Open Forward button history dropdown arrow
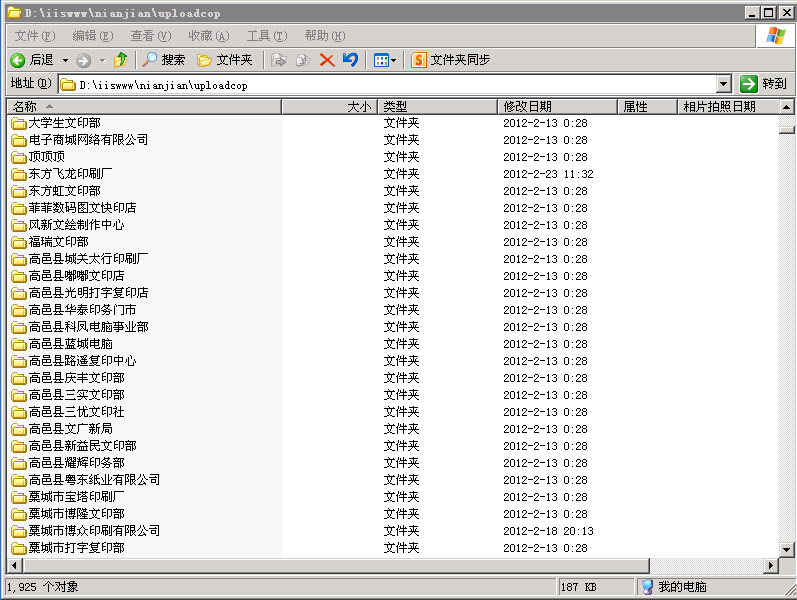The image size is (797, 600). (103, 61)
